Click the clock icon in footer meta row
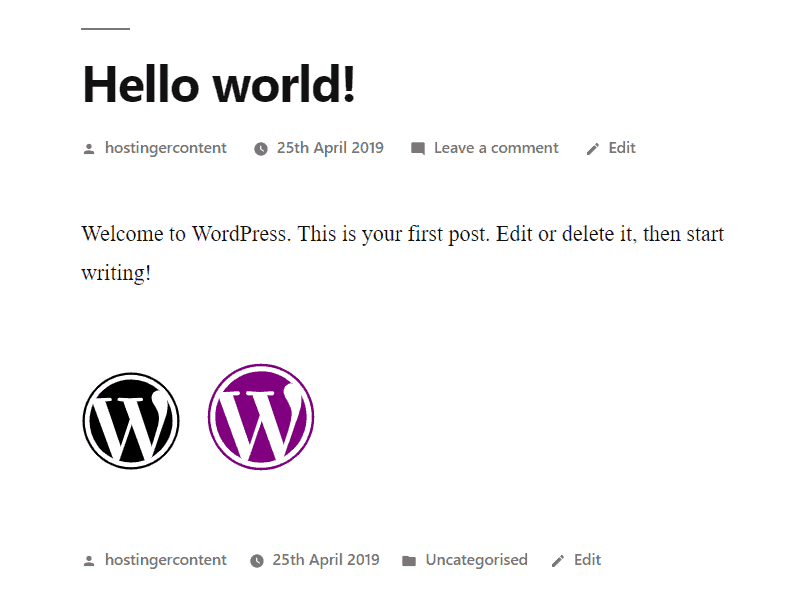799x598 pixels. click(x=257, y=561)
